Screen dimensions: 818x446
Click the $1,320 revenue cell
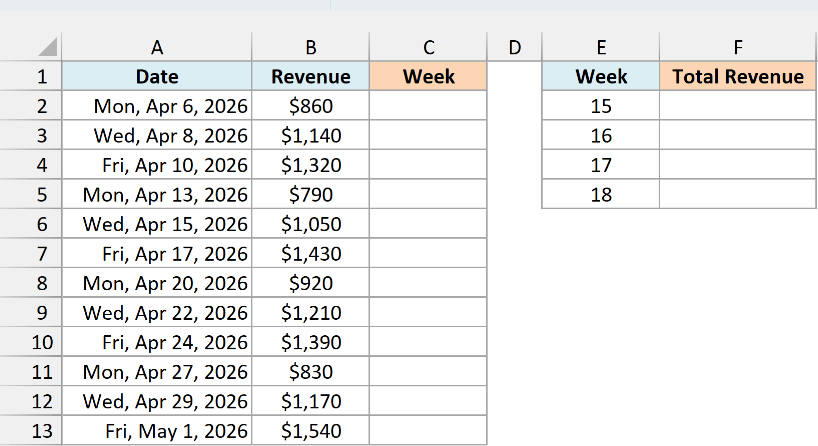point(310,165)
